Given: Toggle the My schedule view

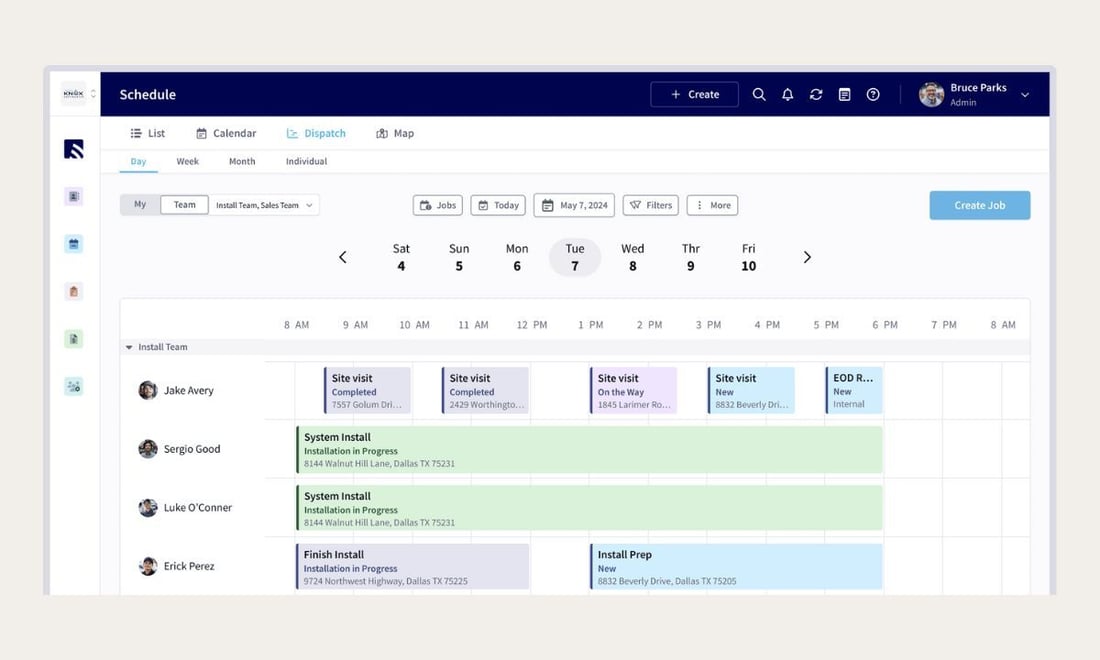Looking at the screenshot, I should click(140, 205).
